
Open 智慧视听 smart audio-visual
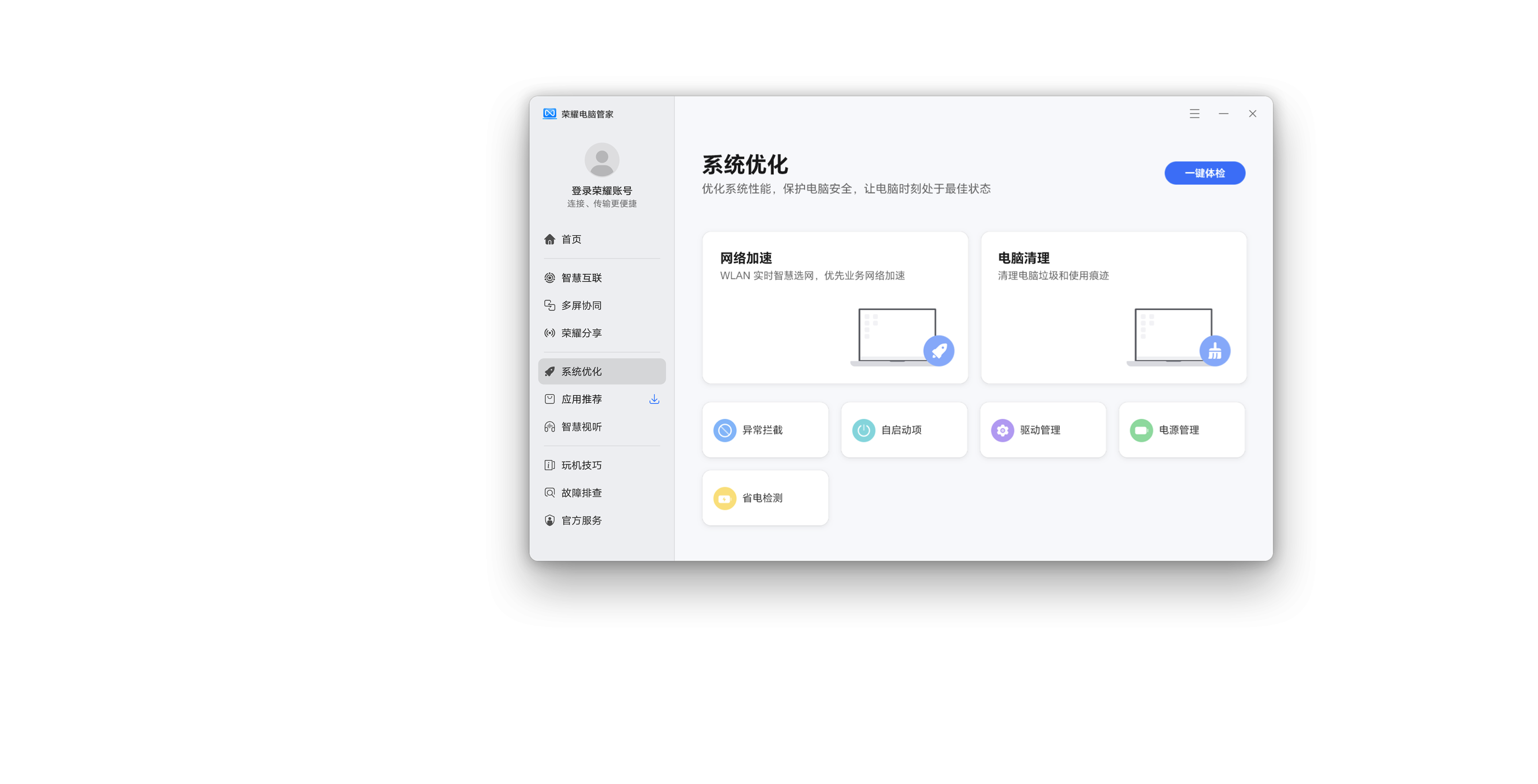click(582, 426)
